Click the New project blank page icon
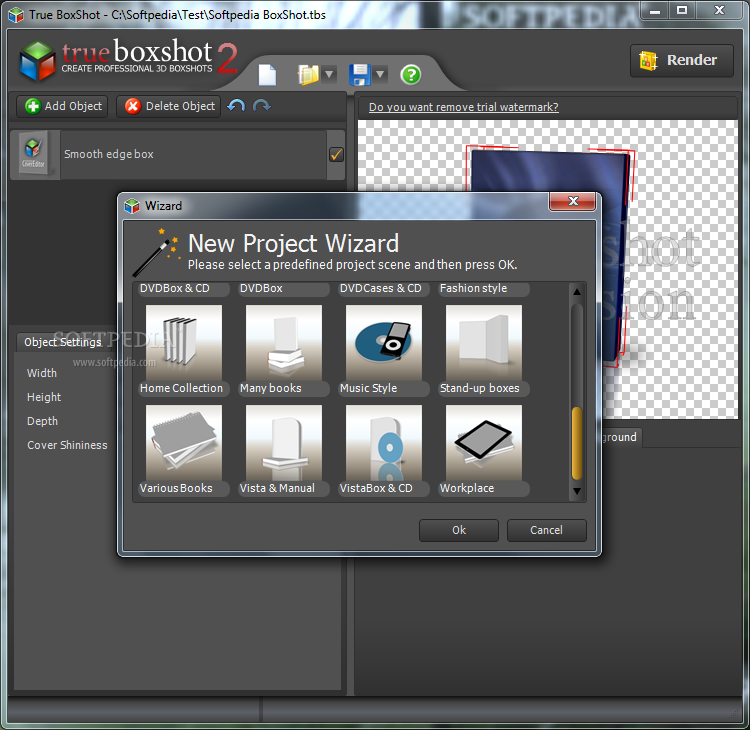Viewport: 750px width, 730px height. point(267,75)
